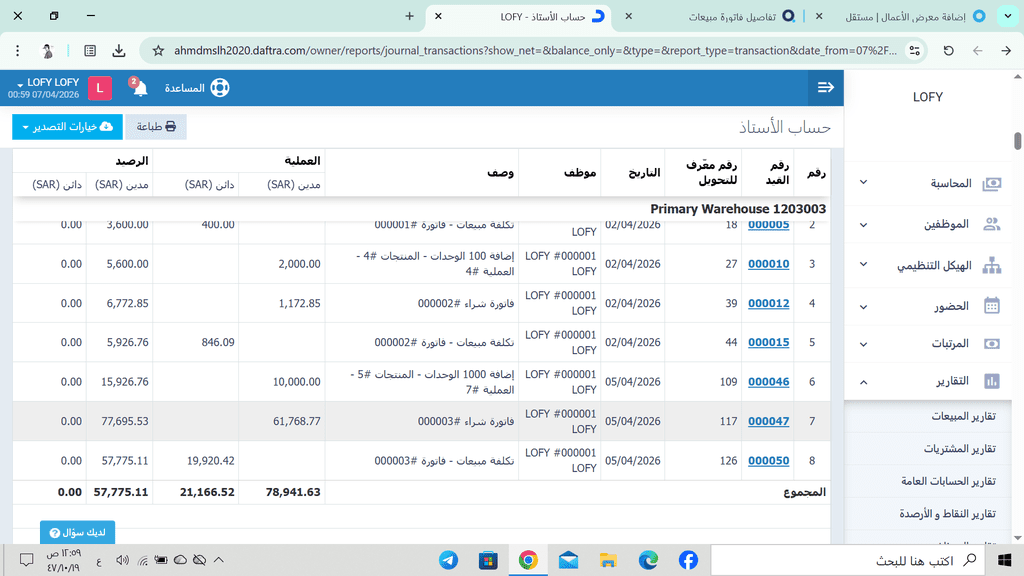Expand المحاسبة accounting sidebar section

(x=932, y=183)
